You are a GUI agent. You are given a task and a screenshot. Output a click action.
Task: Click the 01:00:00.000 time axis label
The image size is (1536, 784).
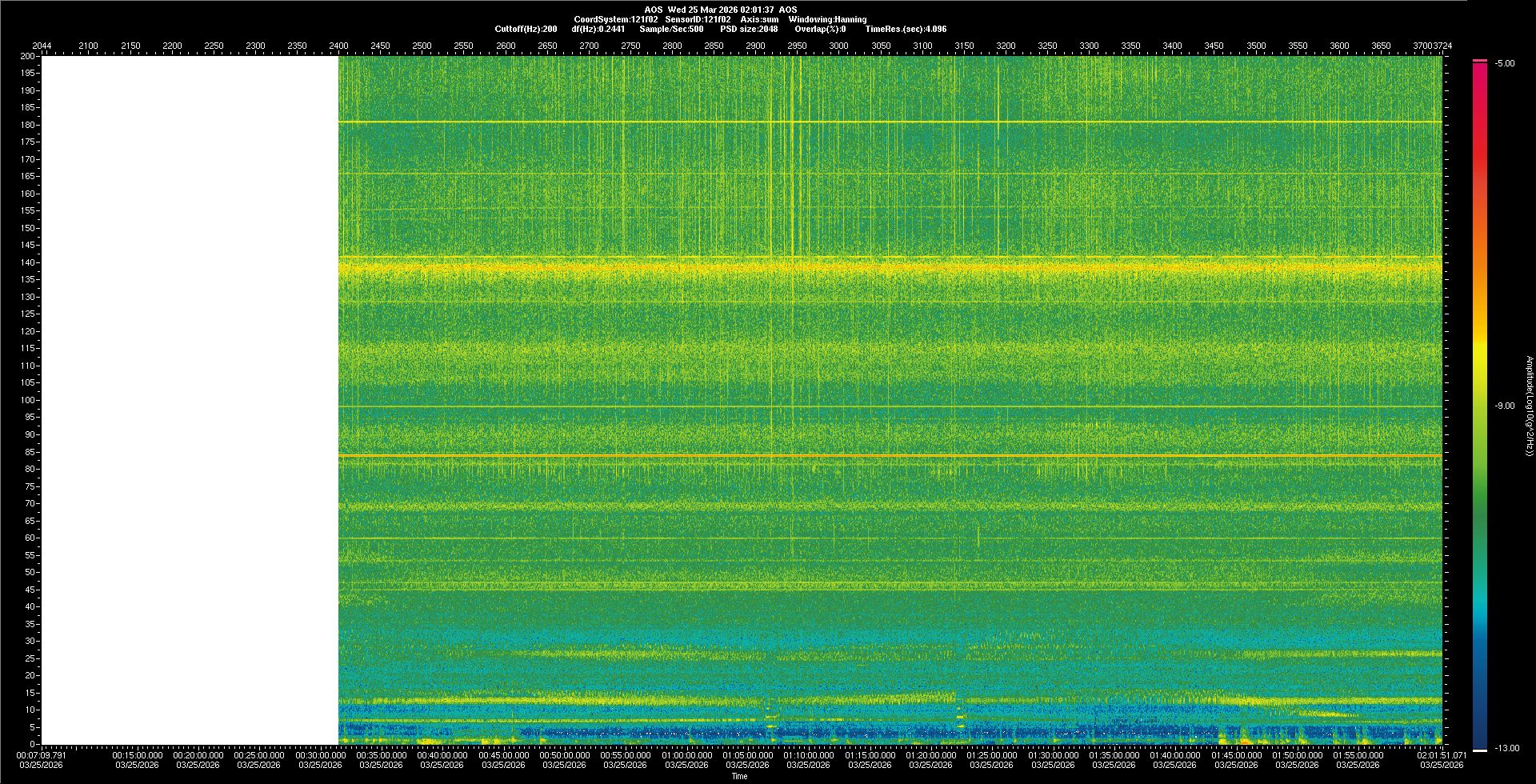[x=686, y=755]
